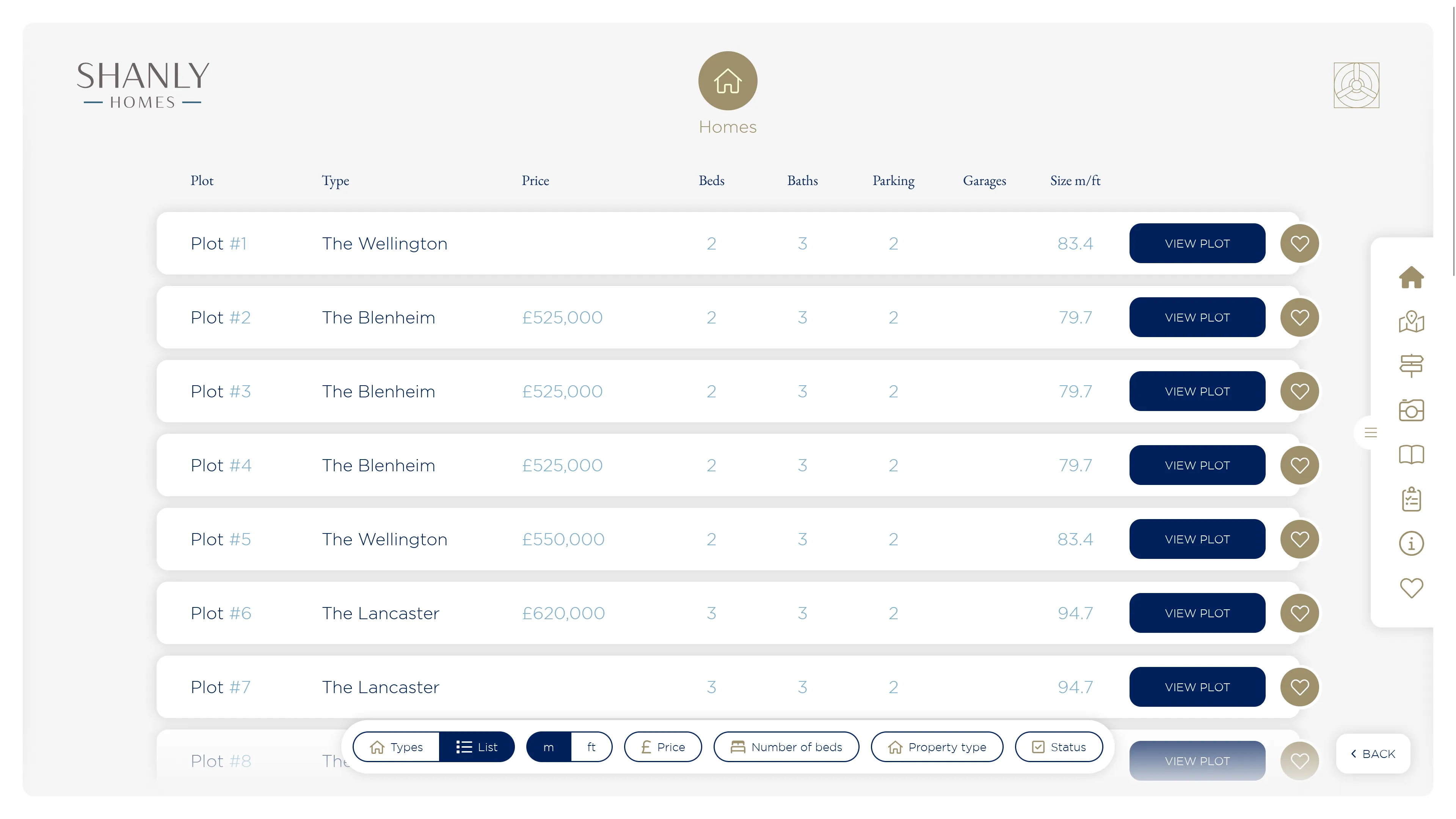
Task: Open the Number of beds filter
Action: coord(786,747)
